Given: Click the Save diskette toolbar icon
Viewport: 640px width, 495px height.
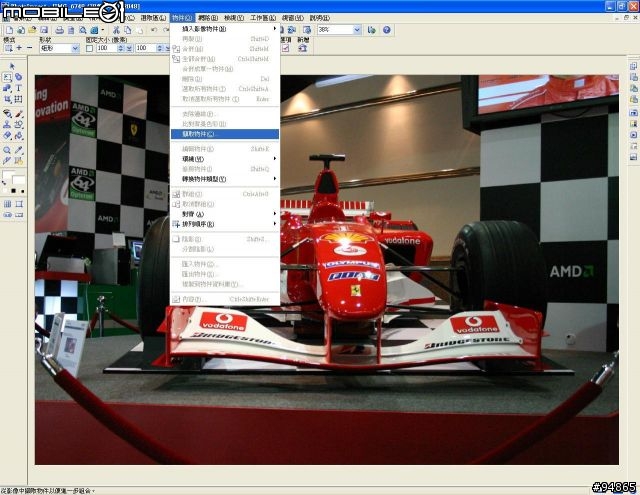Looking at the screenshot, I should pyautogui.click(x=44, y=30).
